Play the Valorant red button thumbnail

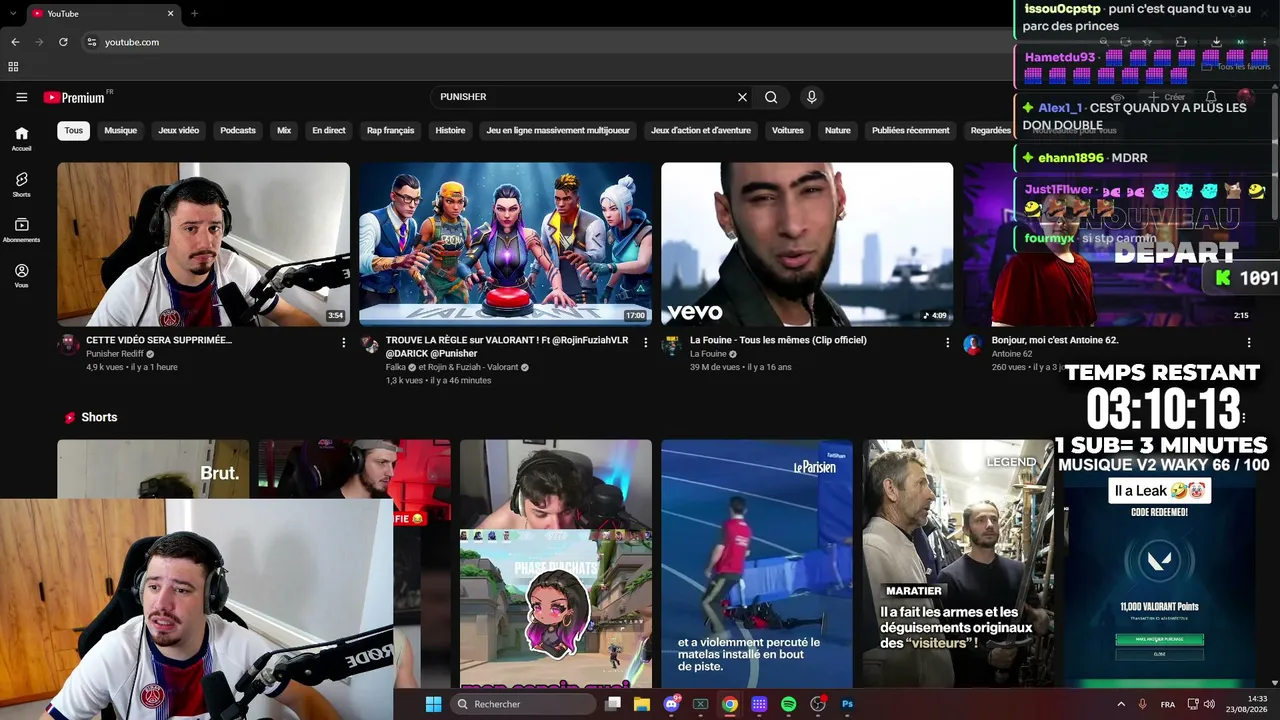[x=505, y=244]
